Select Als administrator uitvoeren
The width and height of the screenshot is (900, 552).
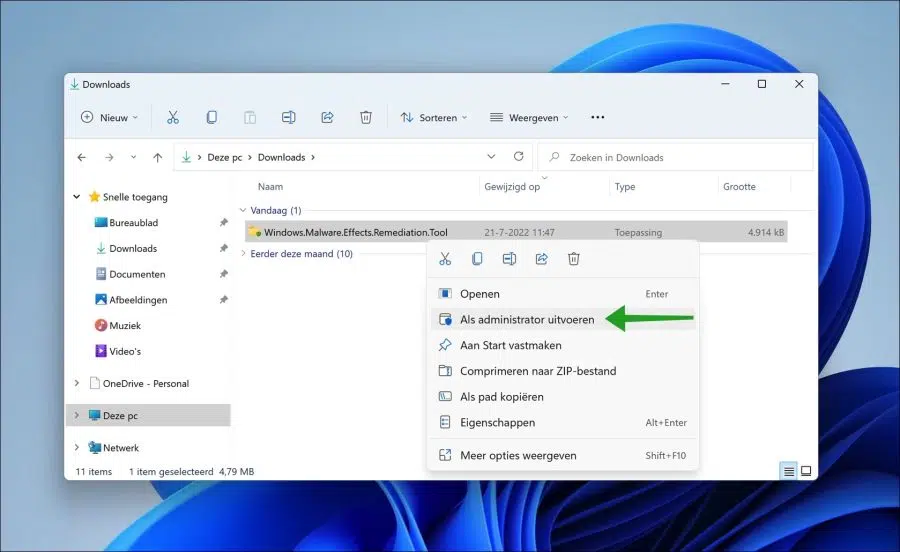tap(562, 320)
